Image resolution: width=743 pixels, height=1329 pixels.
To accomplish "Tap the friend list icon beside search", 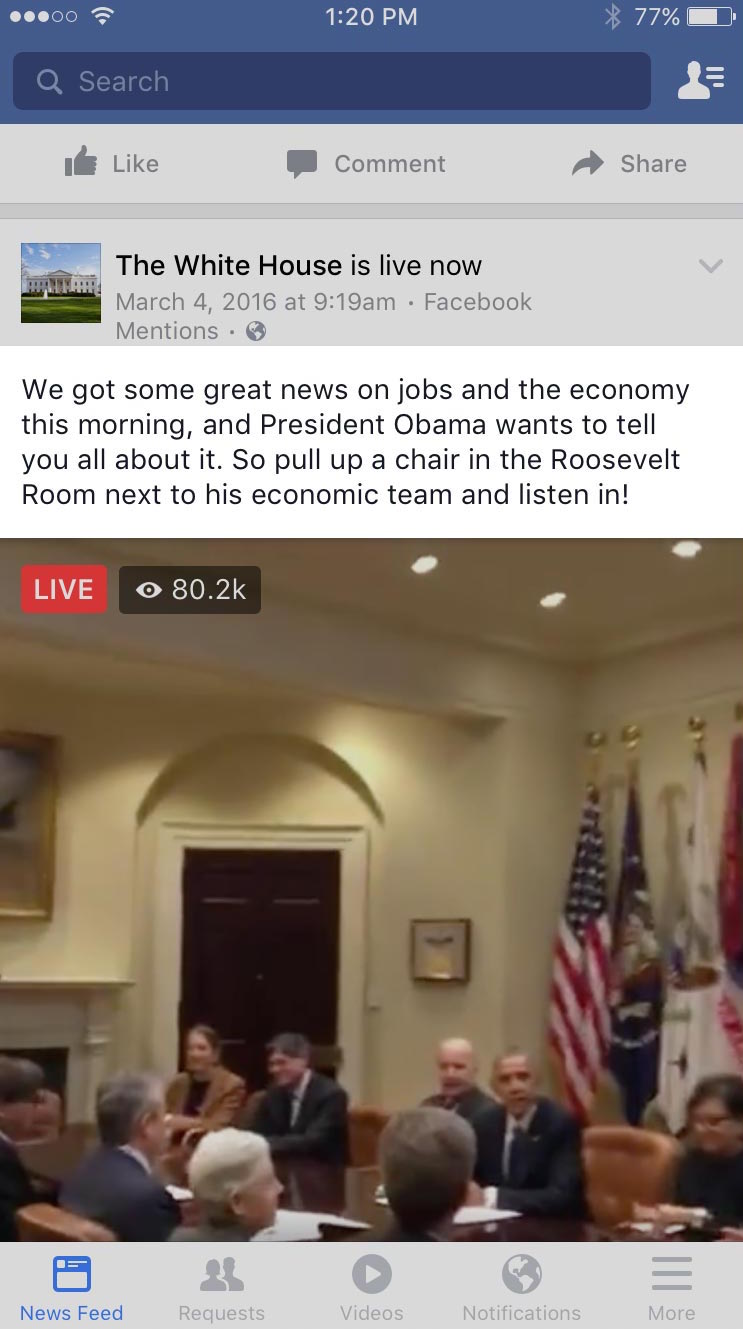I will [x=700, y=81].
